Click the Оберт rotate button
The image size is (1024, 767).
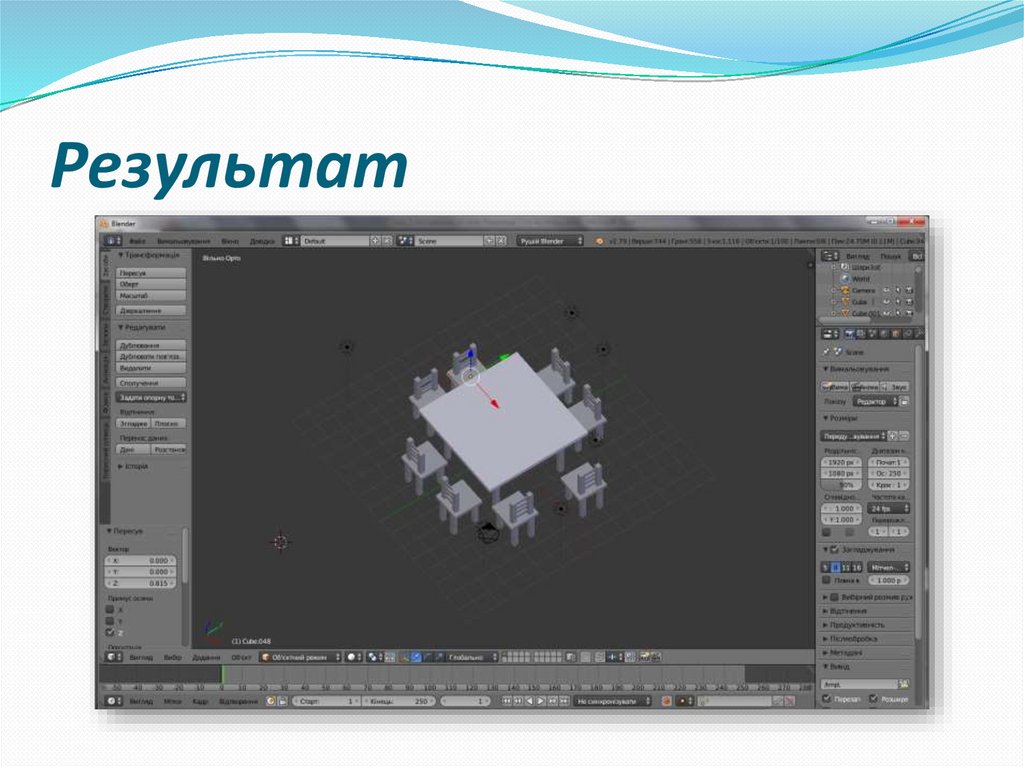(151, 284)
